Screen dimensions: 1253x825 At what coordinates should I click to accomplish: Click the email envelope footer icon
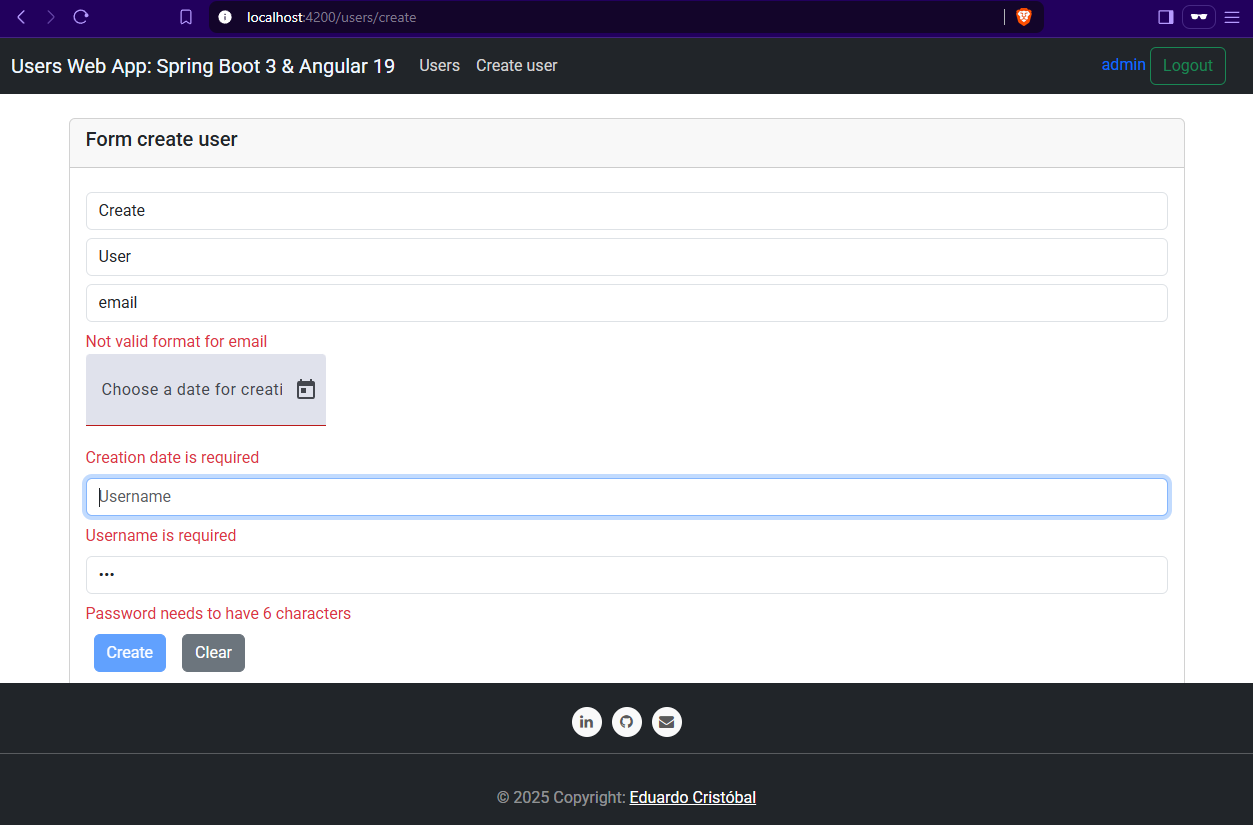pos(667,722)
